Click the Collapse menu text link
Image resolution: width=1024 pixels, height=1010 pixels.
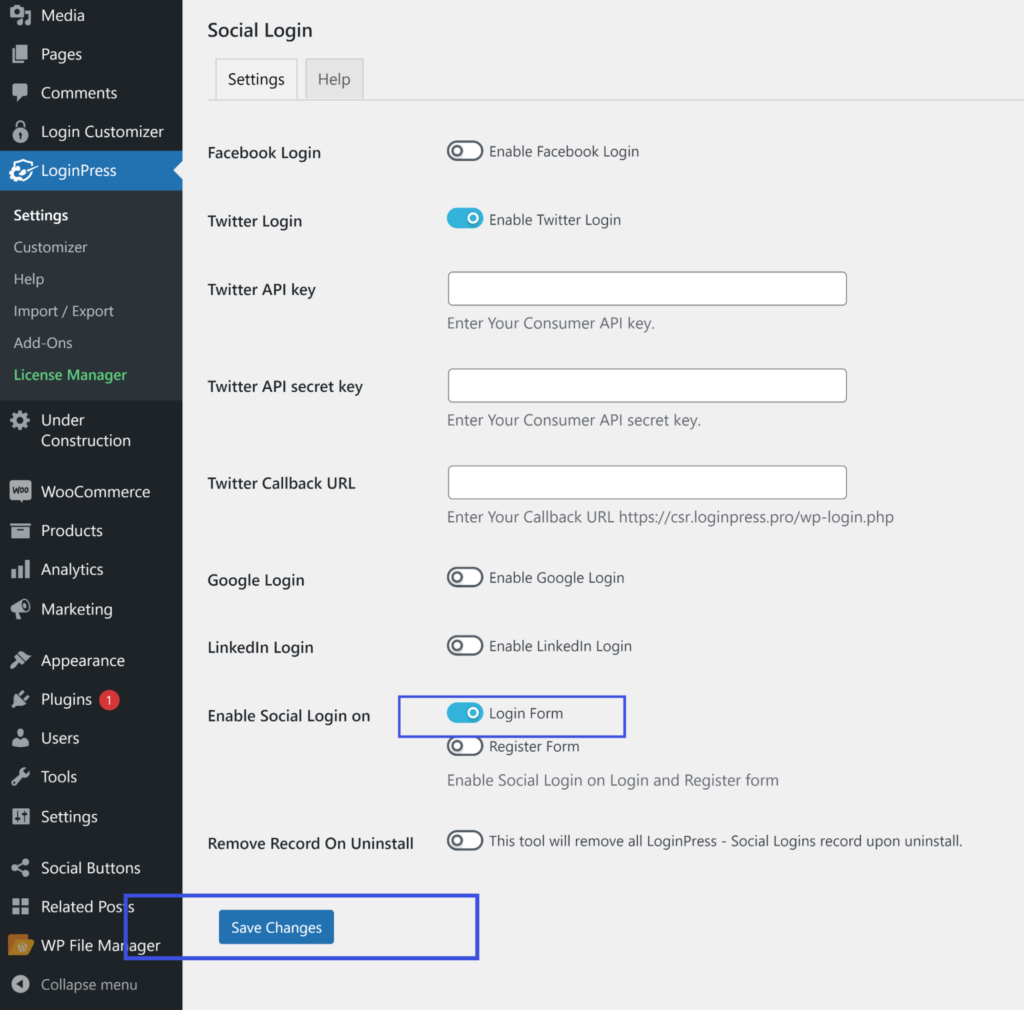(x=89, y=985)
